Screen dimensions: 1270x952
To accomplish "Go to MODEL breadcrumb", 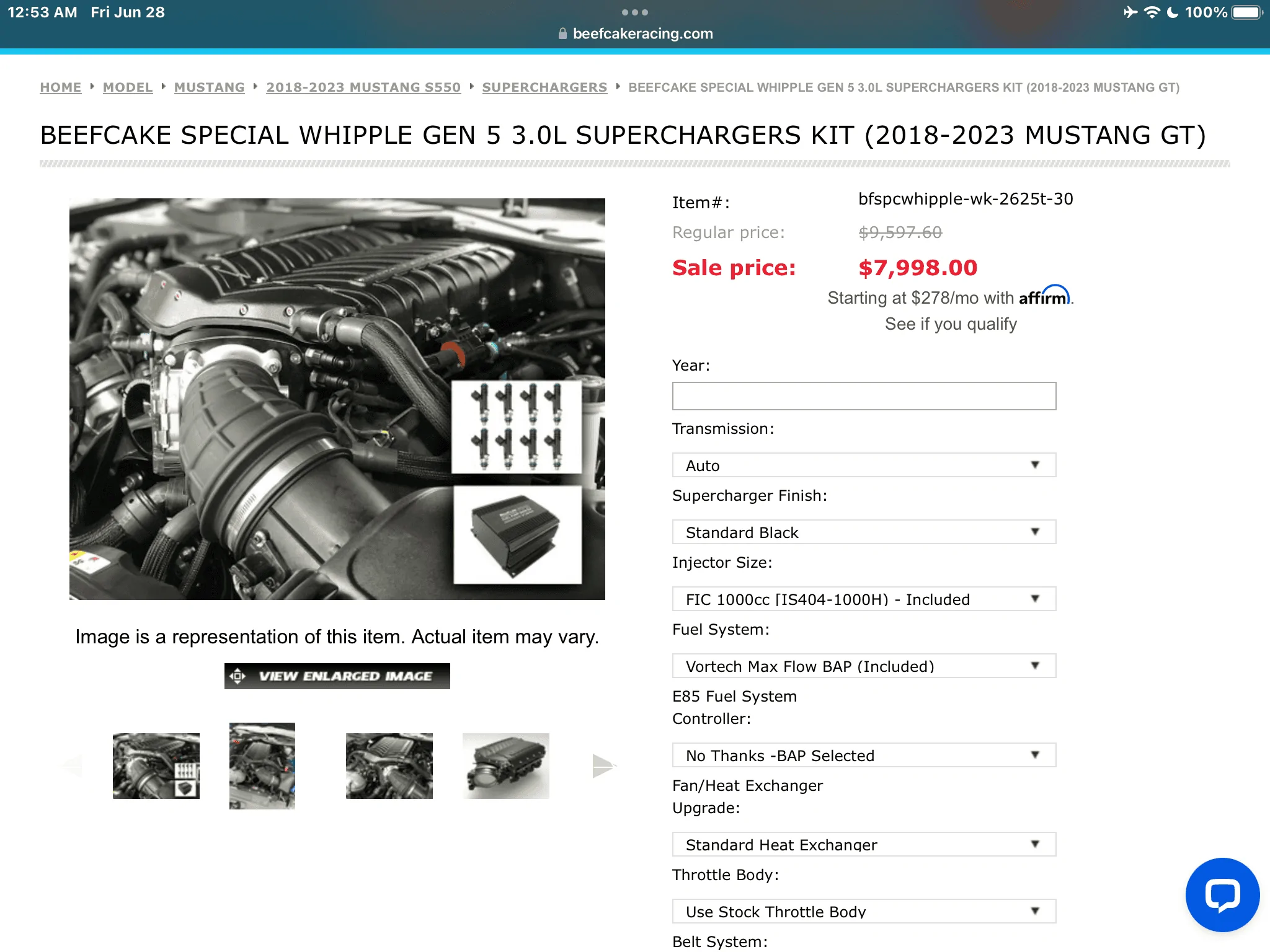I will pyautogui.click(x=128, y=87).
